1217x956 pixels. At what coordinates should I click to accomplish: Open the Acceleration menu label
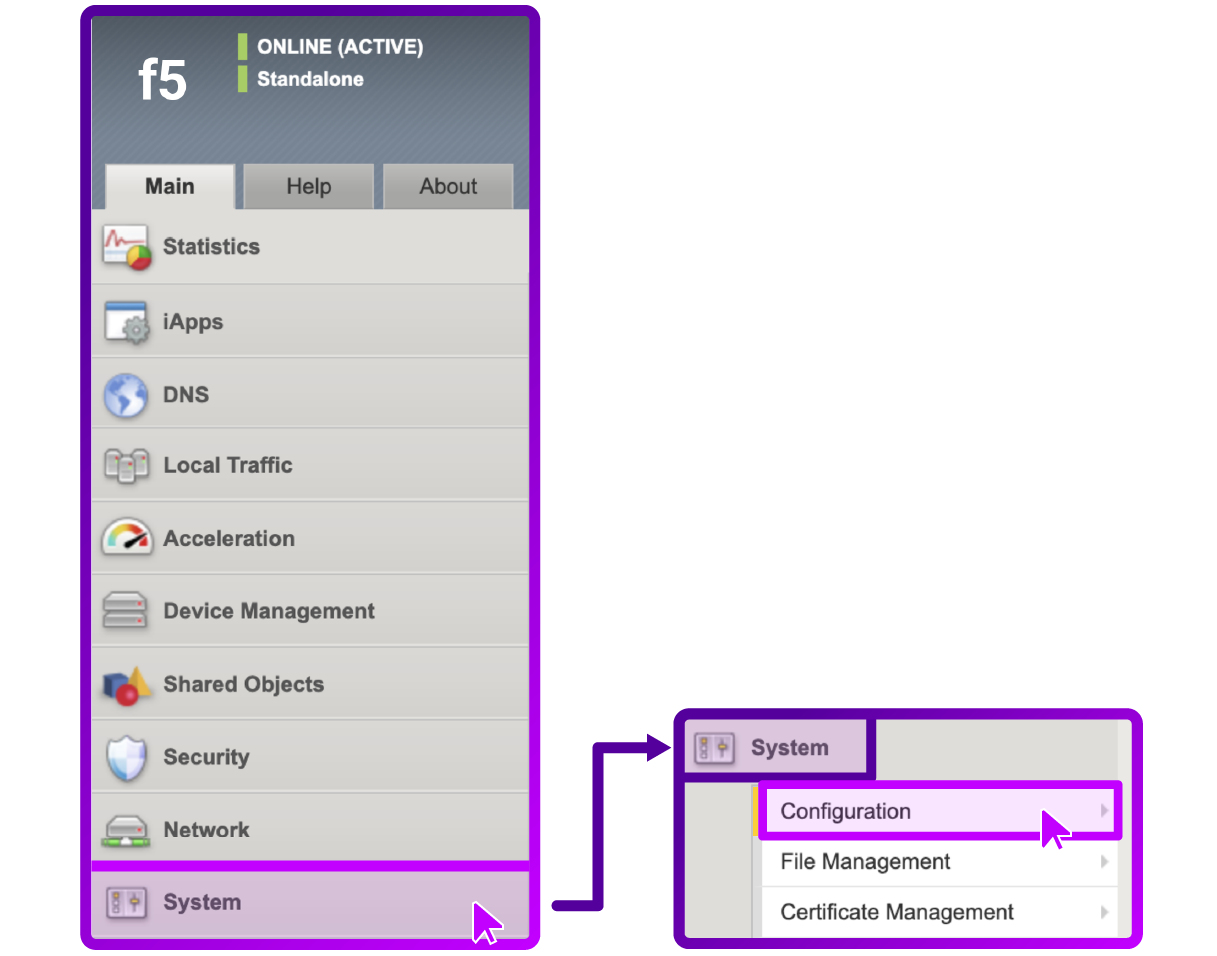(229, 538)
